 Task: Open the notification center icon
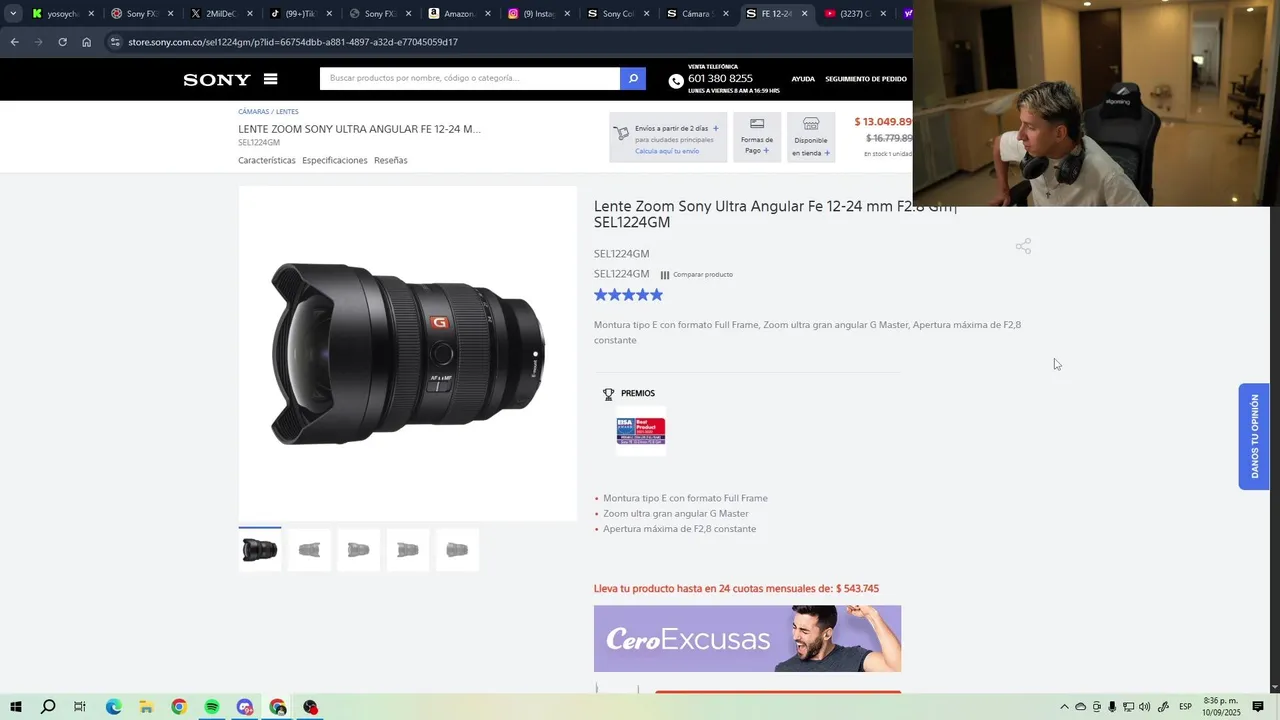[x=1258, y=707]
